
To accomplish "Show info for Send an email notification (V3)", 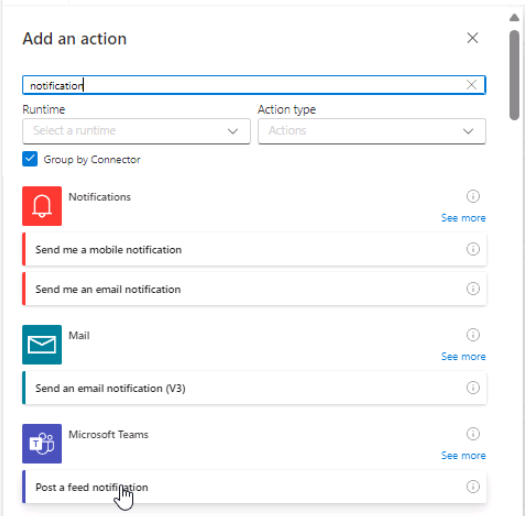I will tap(473, 388).
